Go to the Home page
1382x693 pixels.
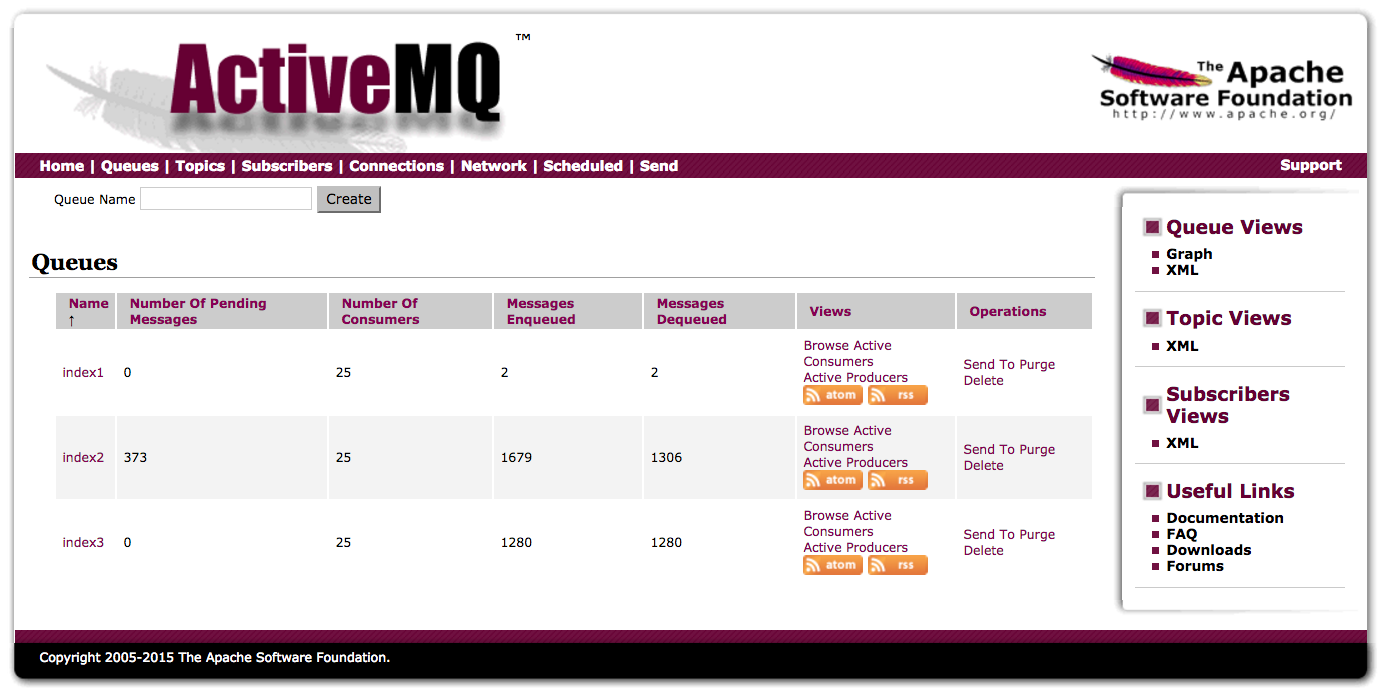62,166
